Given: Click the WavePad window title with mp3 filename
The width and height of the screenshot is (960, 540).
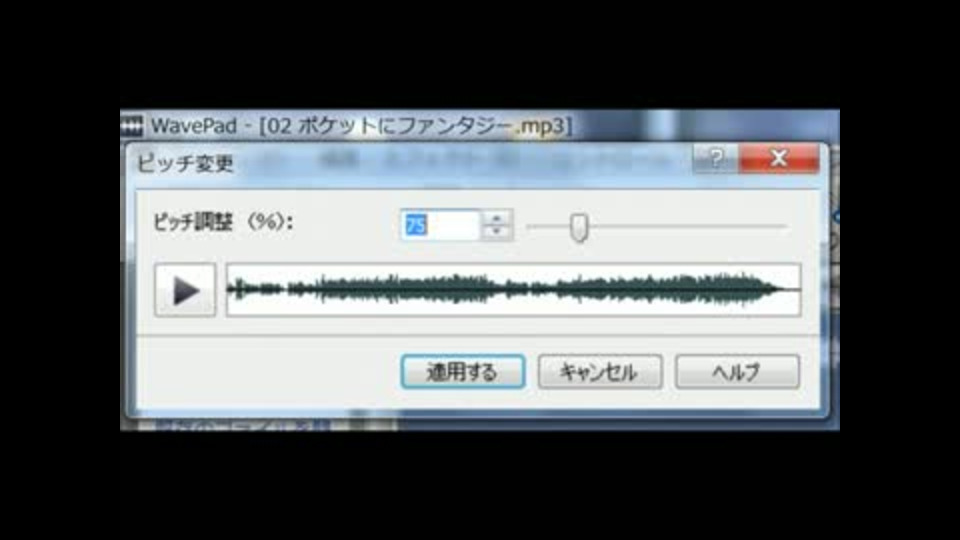Looking at the screenshot, I should click(361, 126).
